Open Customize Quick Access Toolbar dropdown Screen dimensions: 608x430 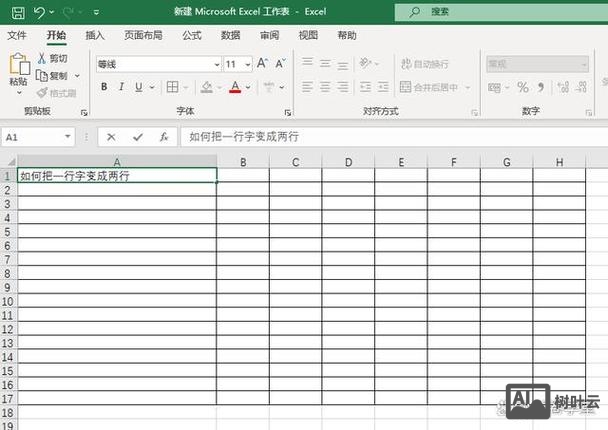(x=96, y=13)
